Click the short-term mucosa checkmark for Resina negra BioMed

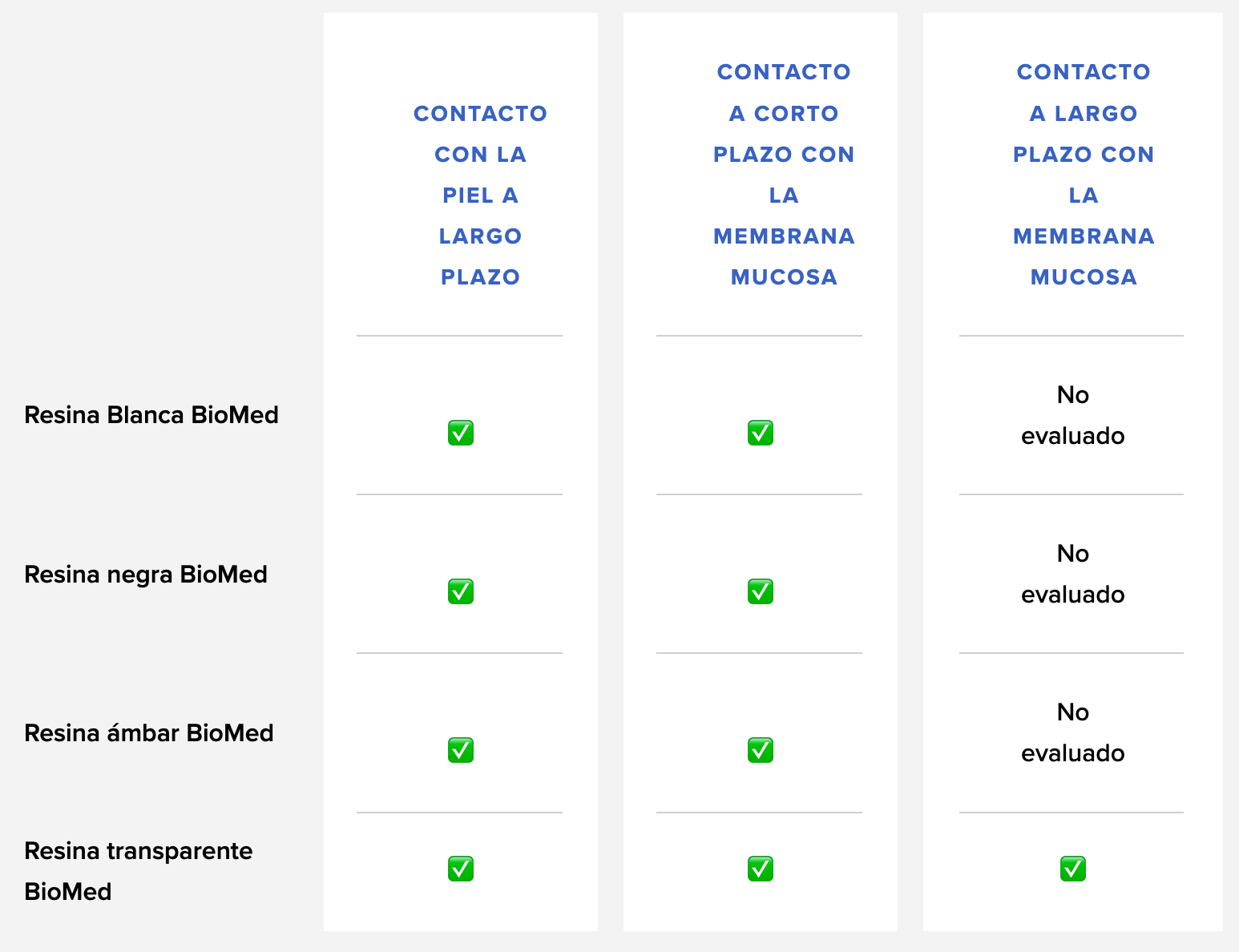[761, 591]
